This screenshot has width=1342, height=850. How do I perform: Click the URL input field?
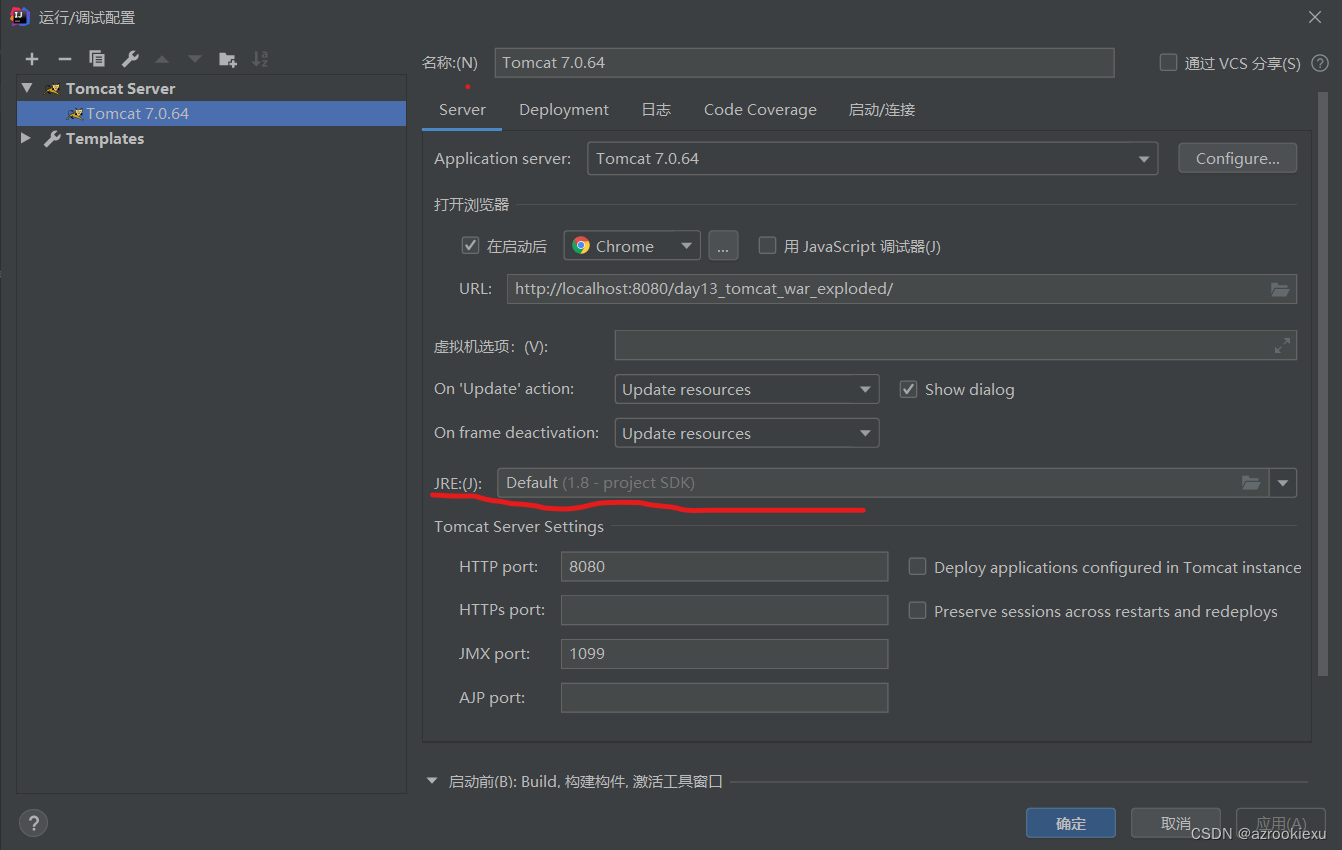902,289
